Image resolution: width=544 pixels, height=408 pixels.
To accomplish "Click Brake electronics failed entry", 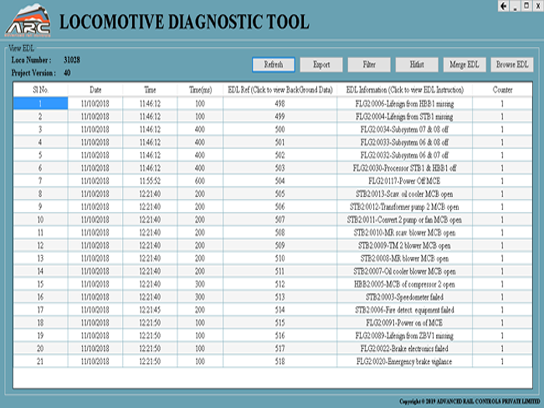I will pyautogui.click(x=405, y=348).
